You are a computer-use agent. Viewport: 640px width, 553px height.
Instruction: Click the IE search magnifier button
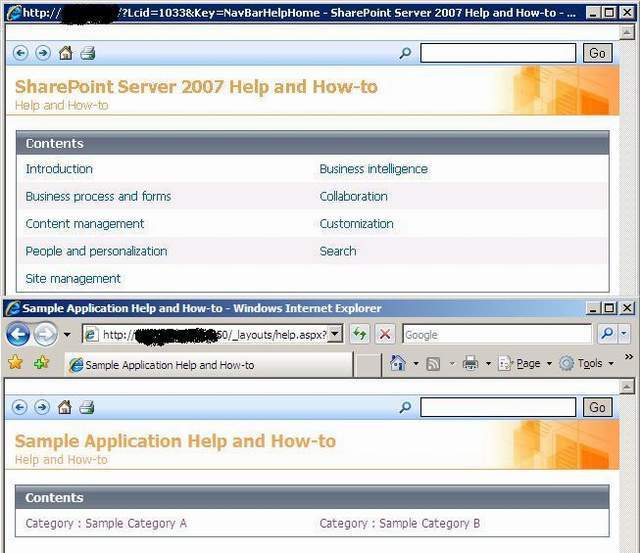click(607, 334)
